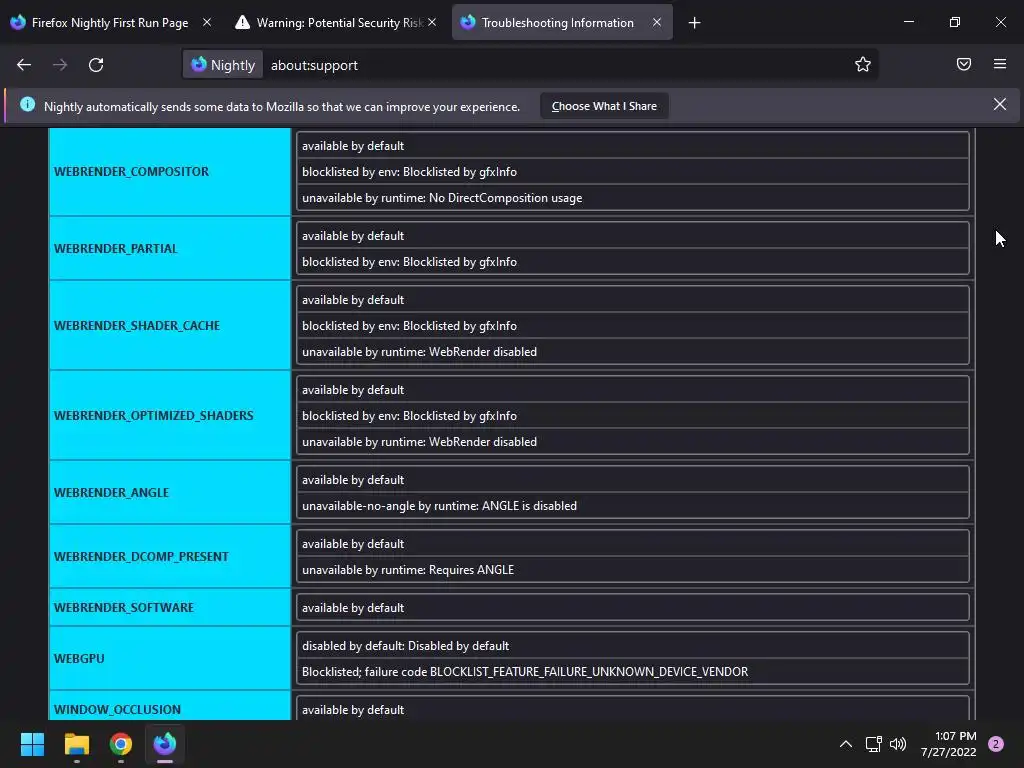
Task: Click 'No DirectComposition usage' status text
Action: (x=505, y=198)
